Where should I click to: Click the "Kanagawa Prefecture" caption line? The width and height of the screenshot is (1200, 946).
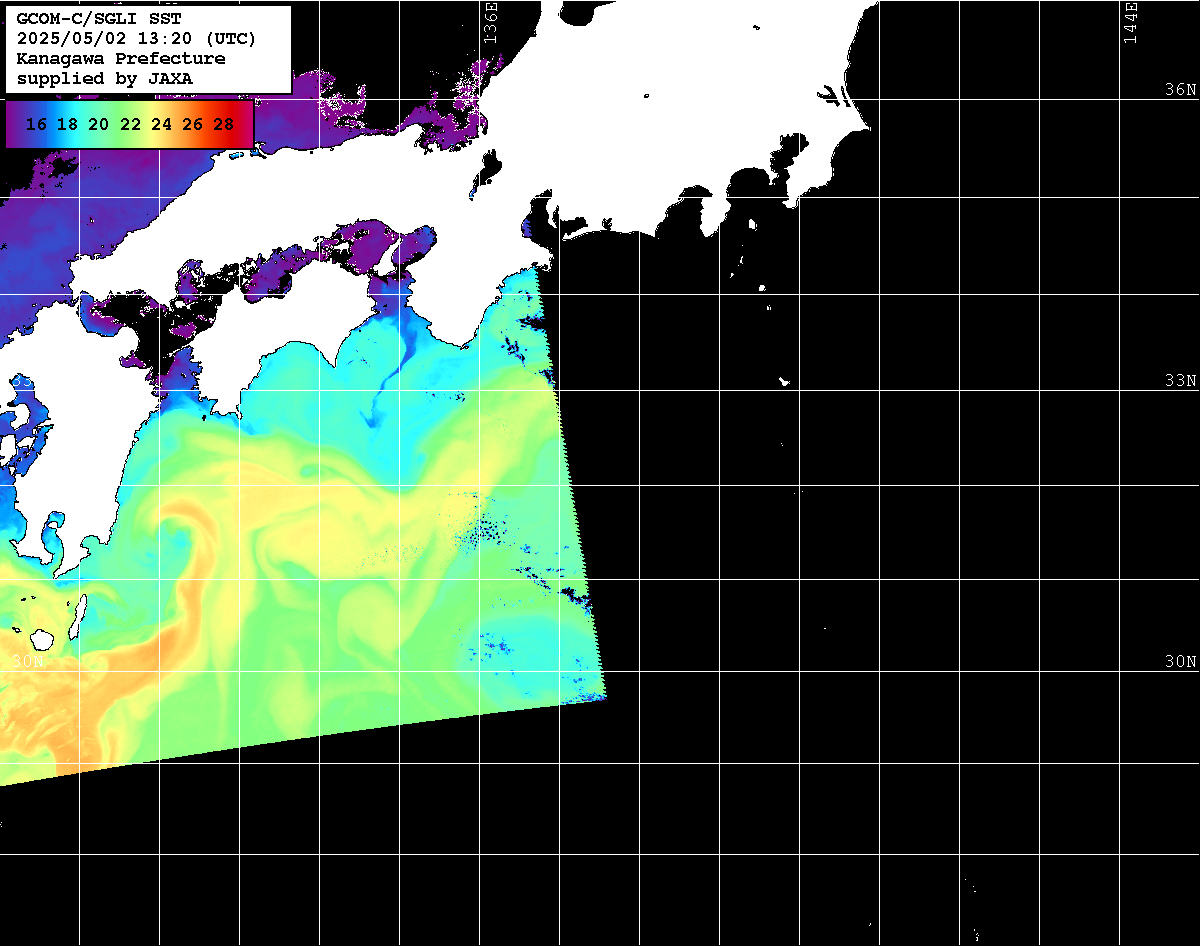[121, 59]
